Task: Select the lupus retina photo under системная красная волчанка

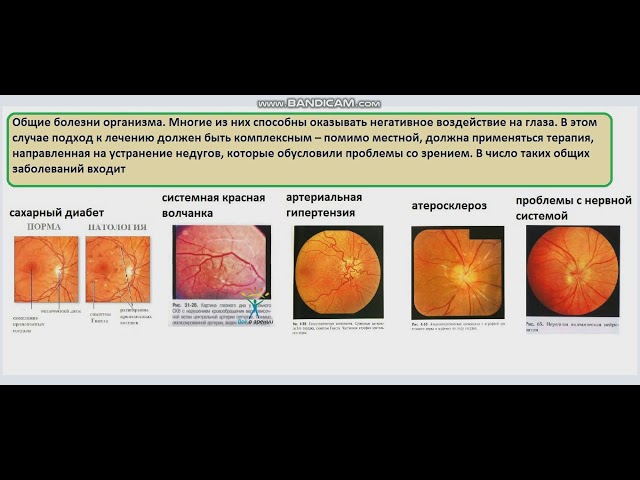Action: [x=221, y=262]
